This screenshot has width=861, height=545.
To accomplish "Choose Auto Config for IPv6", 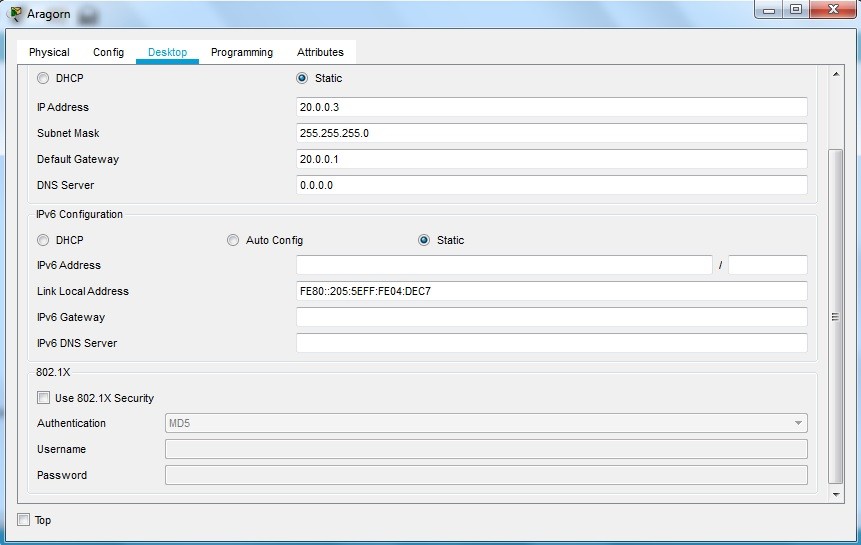I will pyautogui.click(x=233, y=240).
